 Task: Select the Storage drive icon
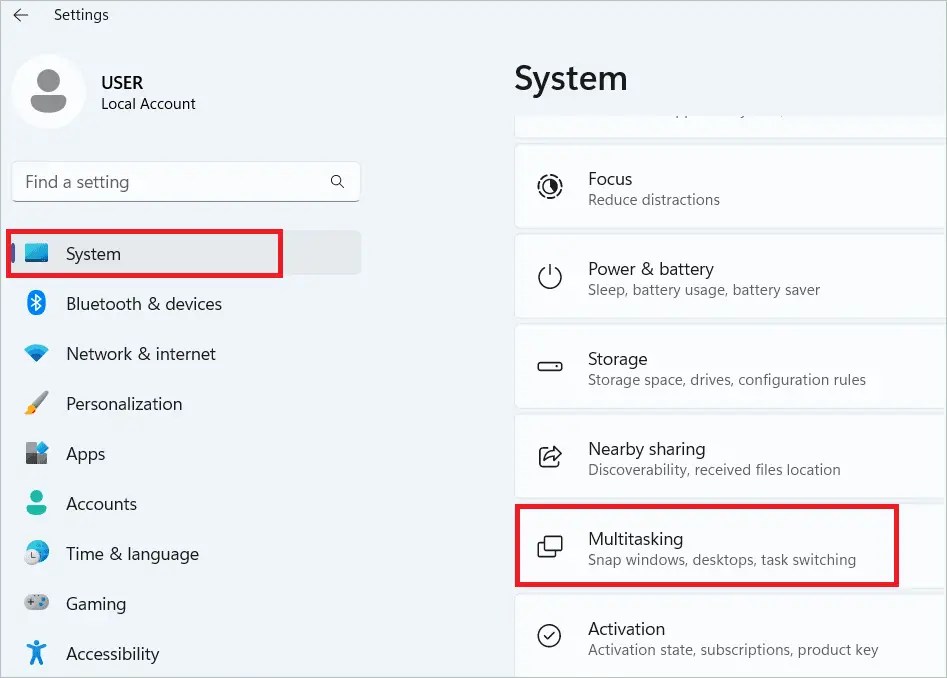(549, 366)
